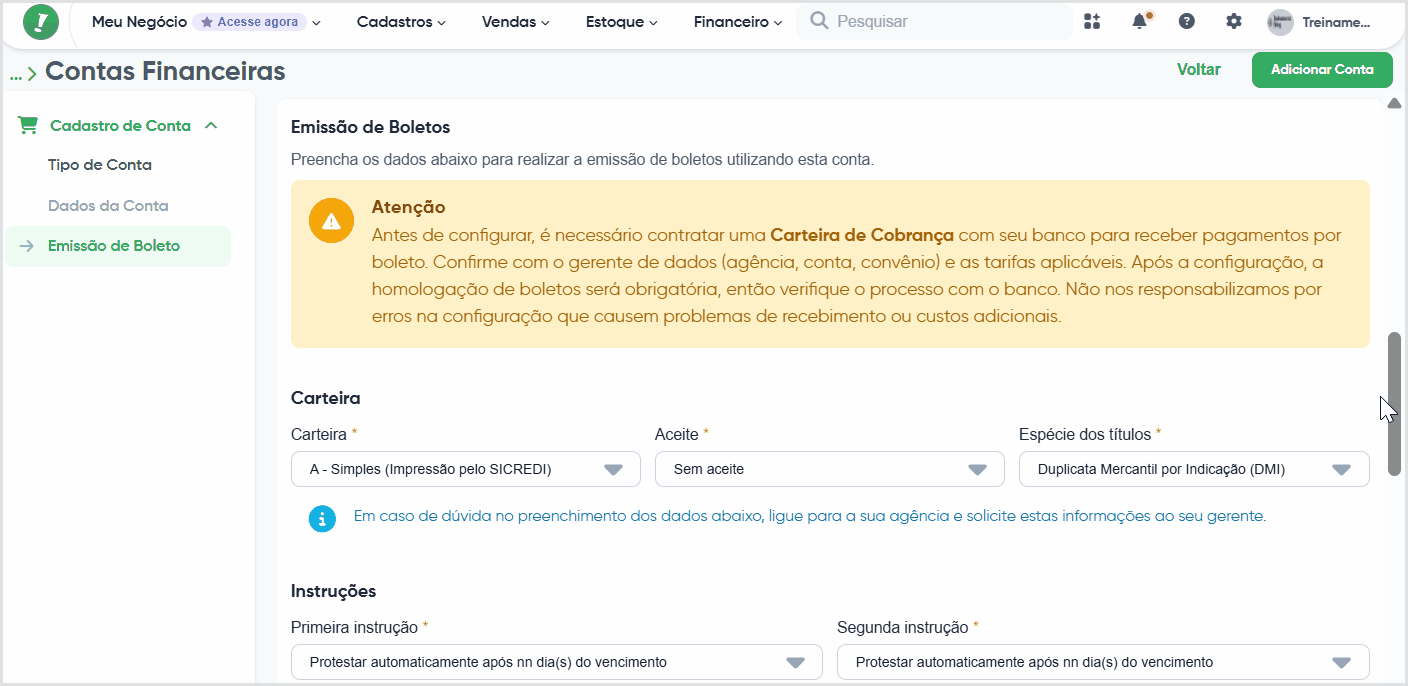Viewport: 1408px width, 686px height.
Task: Click the scrollbar up arrow
Action: tap(1394, 104)
